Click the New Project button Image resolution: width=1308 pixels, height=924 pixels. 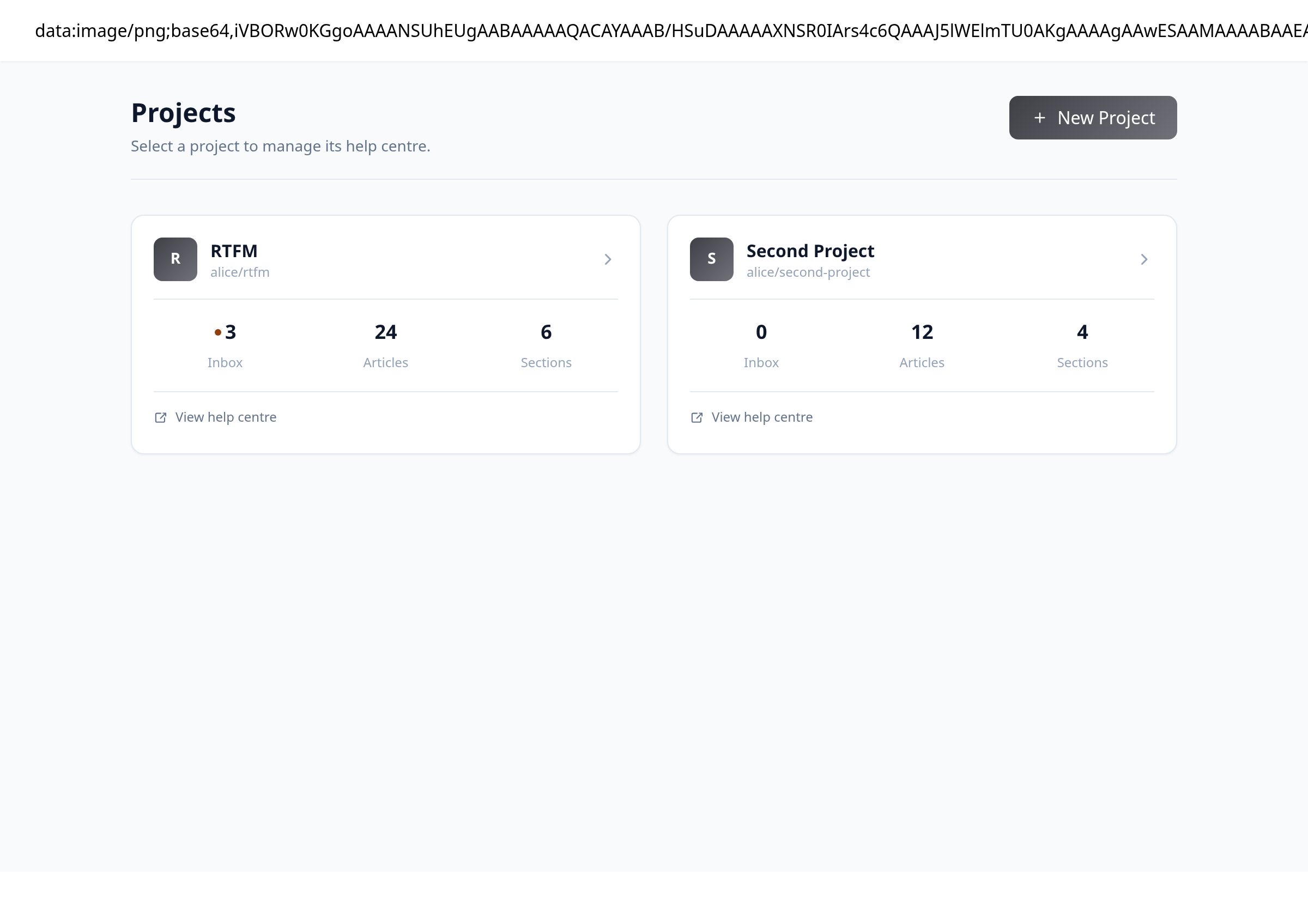pyautogui.click(x=1093, y=118)
